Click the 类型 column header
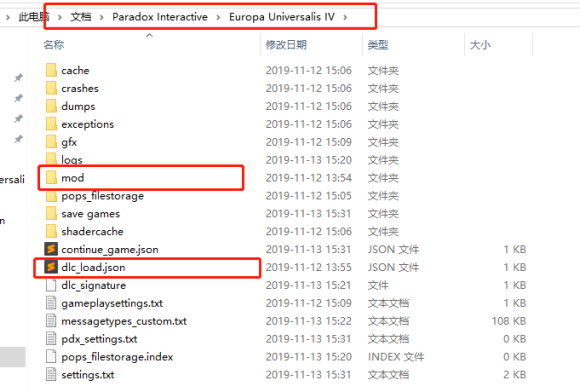This screenshot has height=392, width=580. point(378,45)
